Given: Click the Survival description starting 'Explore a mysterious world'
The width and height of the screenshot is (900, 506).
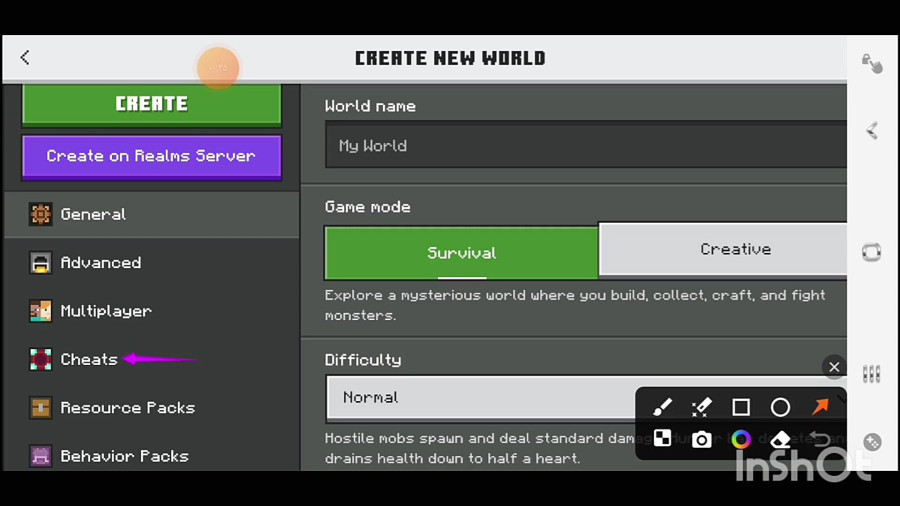Looking at the screenshot, I should pyautogui.click(x=575, y=305).
